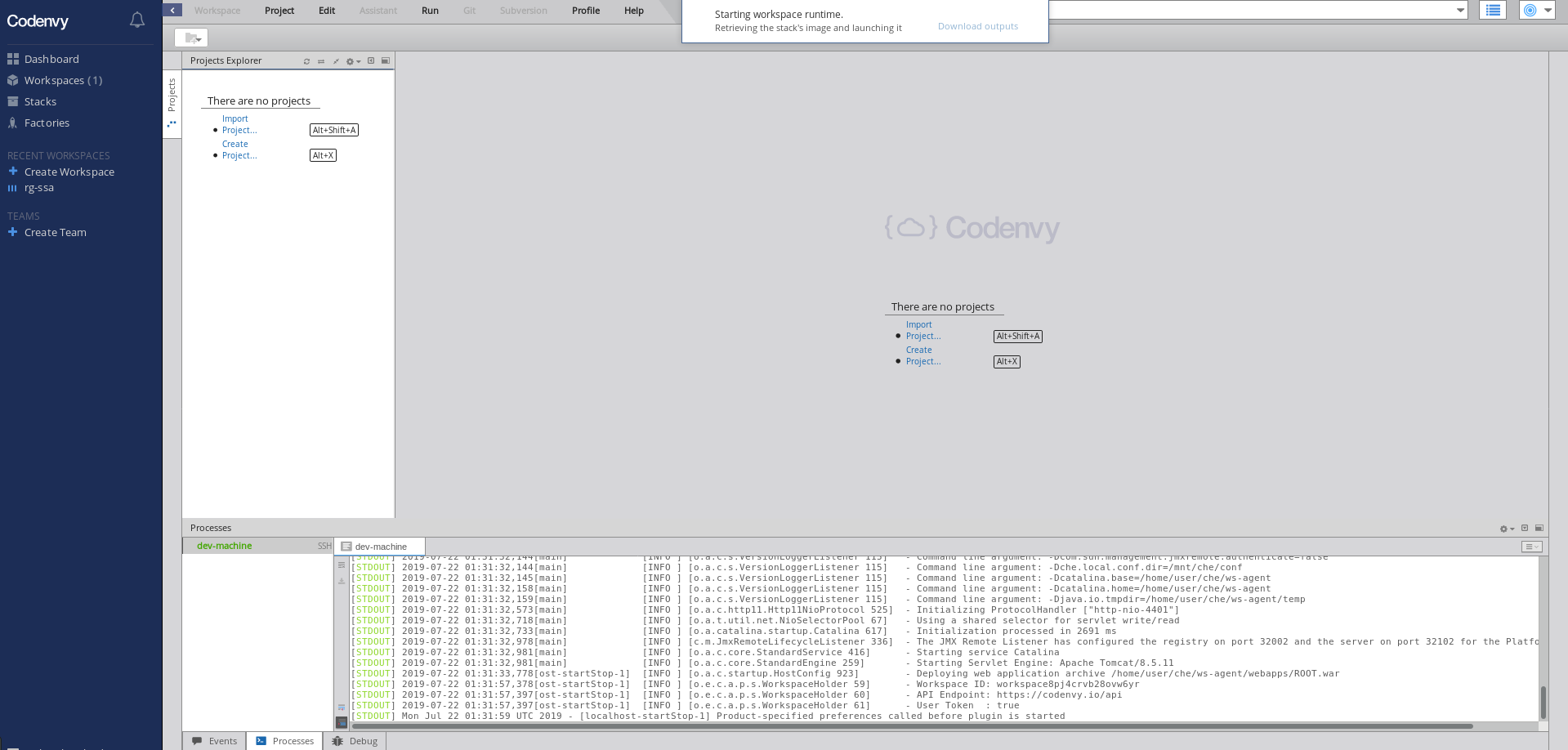Open the Help menu
The height and width of the screenshot is (750, 1568).
pos(634,11)
